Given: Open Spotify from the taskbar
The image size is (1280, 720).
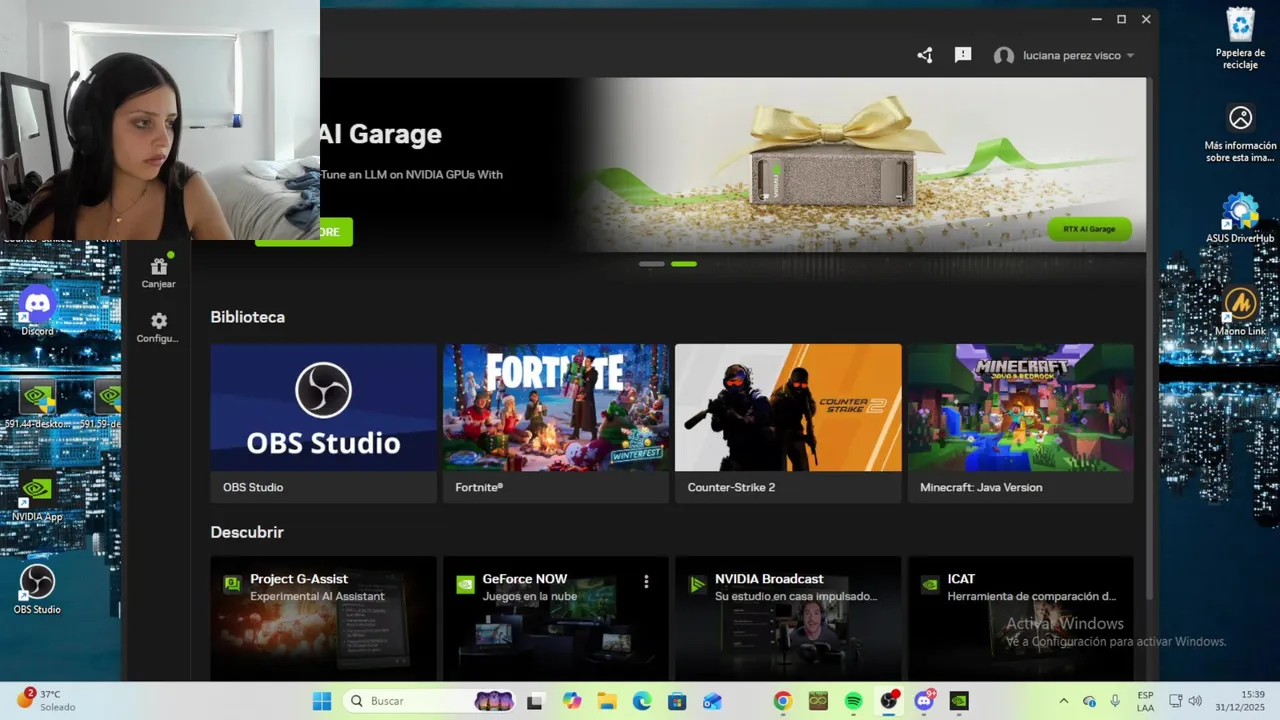Looking at the screenshot, I should [853, 701].
